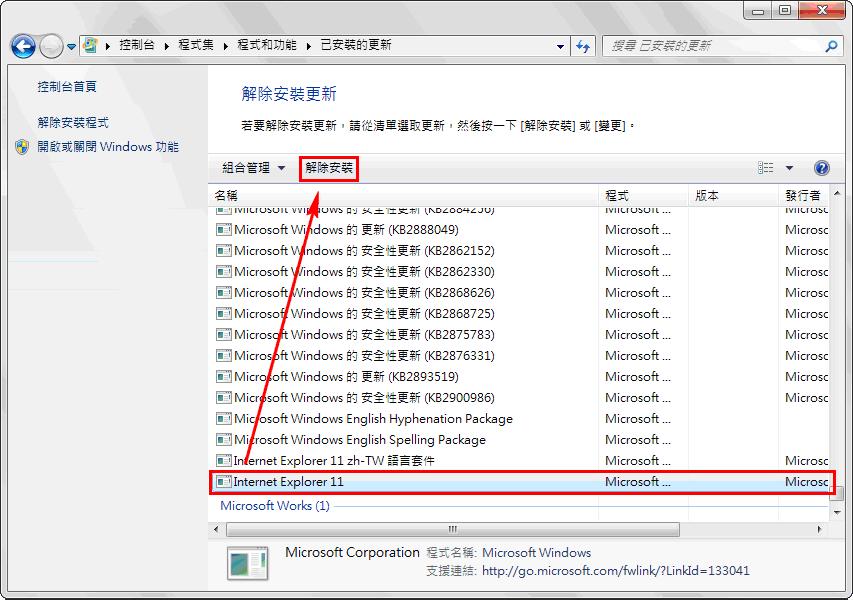853x600 pixels.
Task: Open the 解除安裝程式 link
Action: pos(73,122)
